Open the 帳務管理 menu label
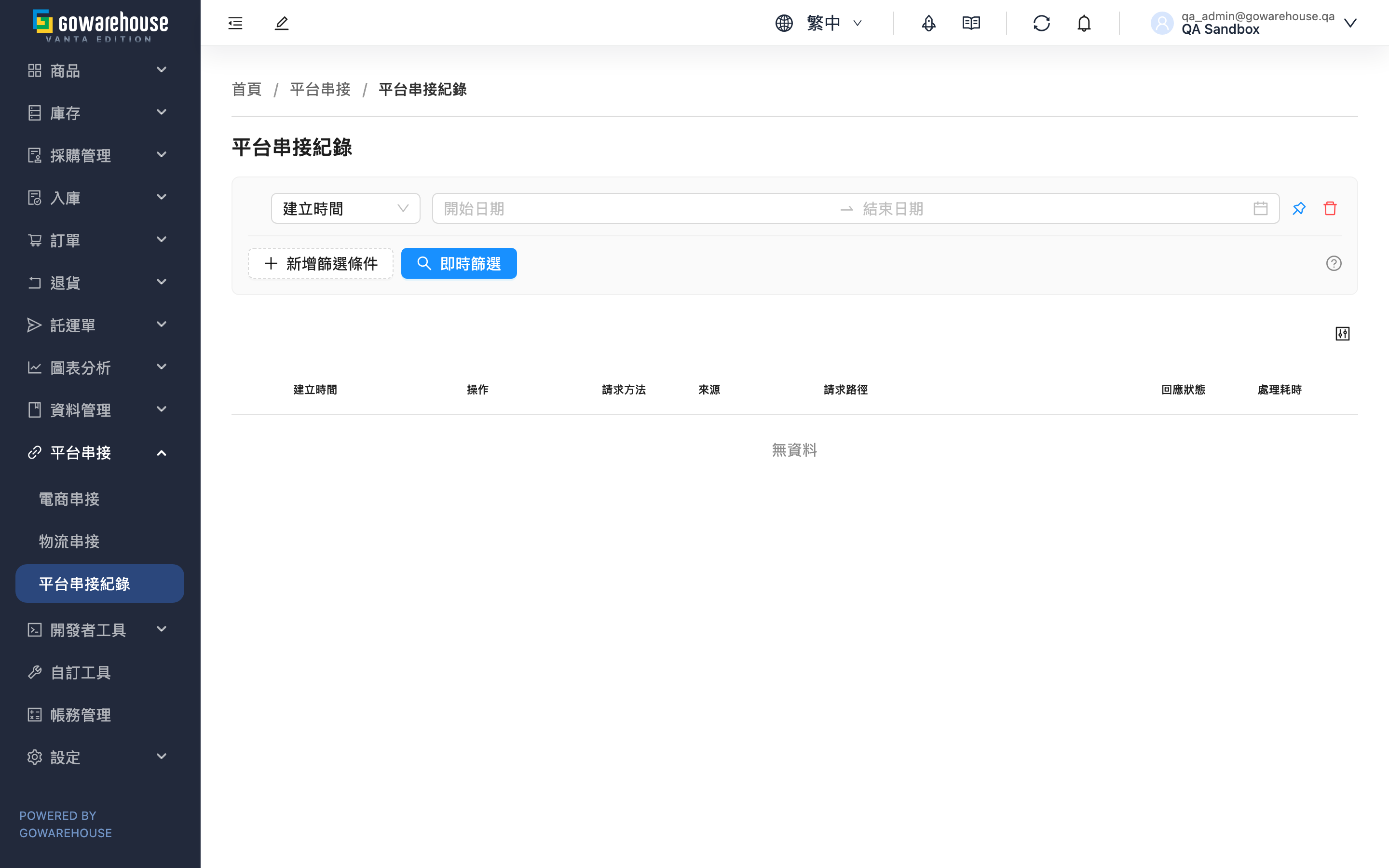This screenshot has height=868, width=1389. [x=81, y=715]
